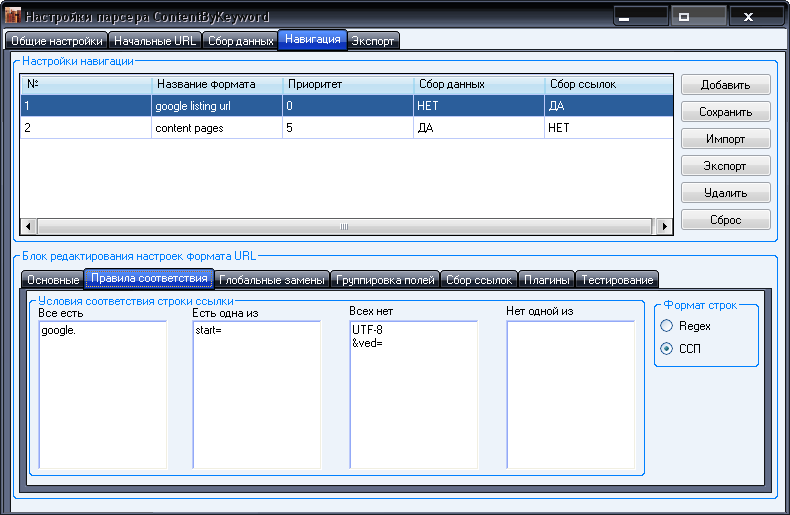The image size is (790, 515).
Task: Click the app icon in title bar
Action: 13,17
